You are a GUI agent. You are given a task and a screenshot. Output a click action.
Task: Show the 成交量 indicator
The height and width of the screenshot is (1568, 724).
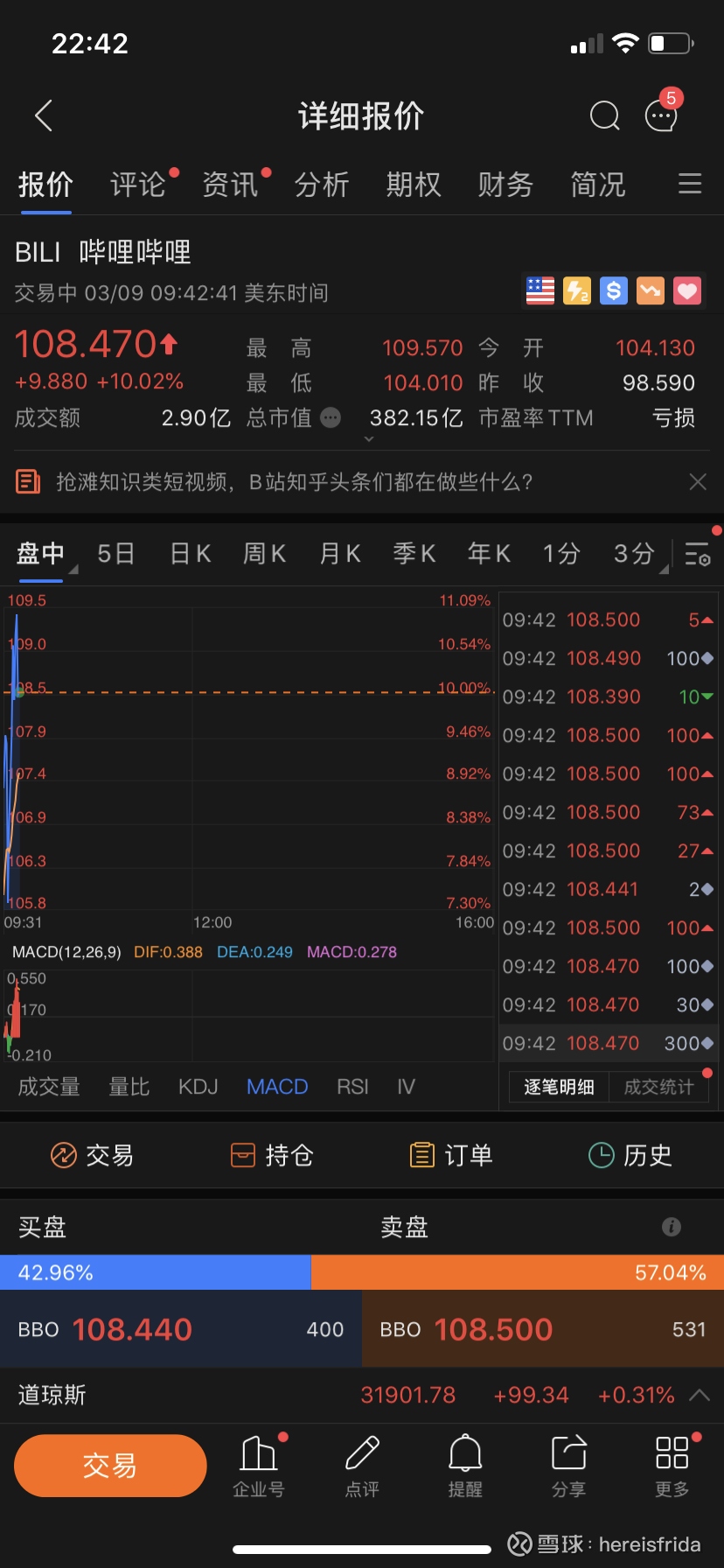pyautogui.click(x=49, y=1087)
